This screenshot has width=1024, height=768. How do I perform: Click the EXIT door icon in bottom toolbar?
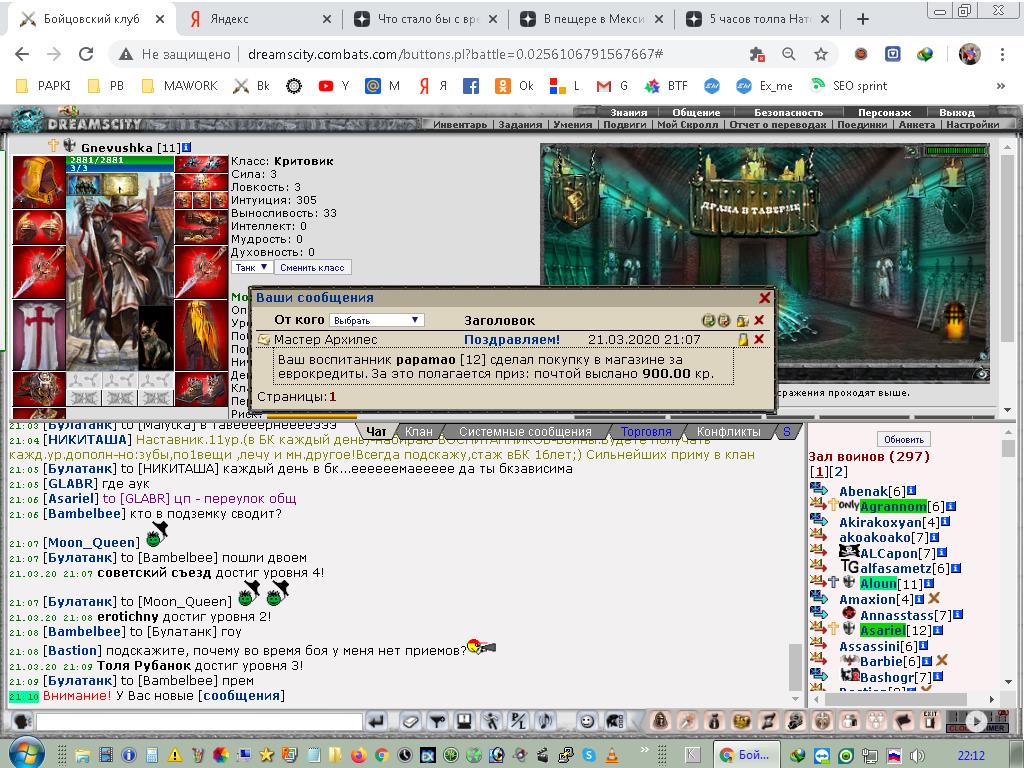(x=931, y=721)
